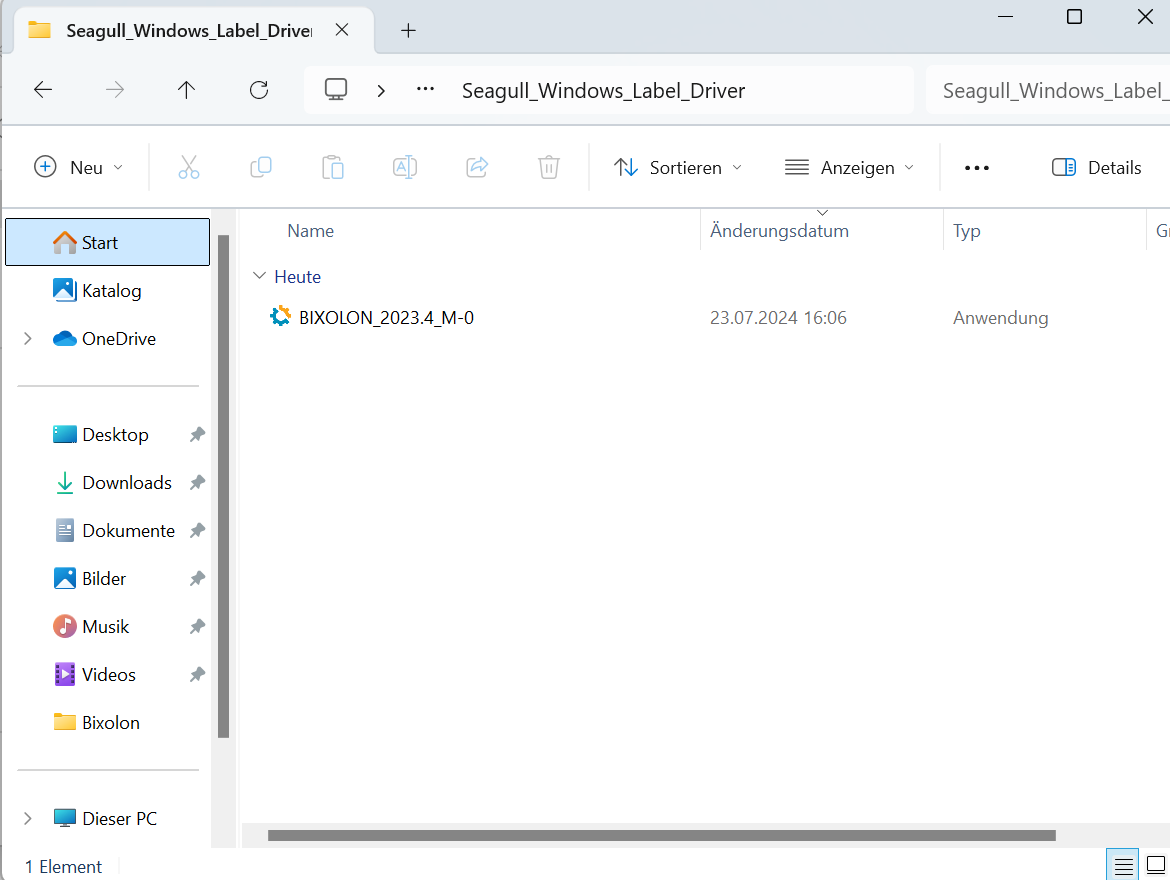Click the pin icon next to Musik

[197, 626]
